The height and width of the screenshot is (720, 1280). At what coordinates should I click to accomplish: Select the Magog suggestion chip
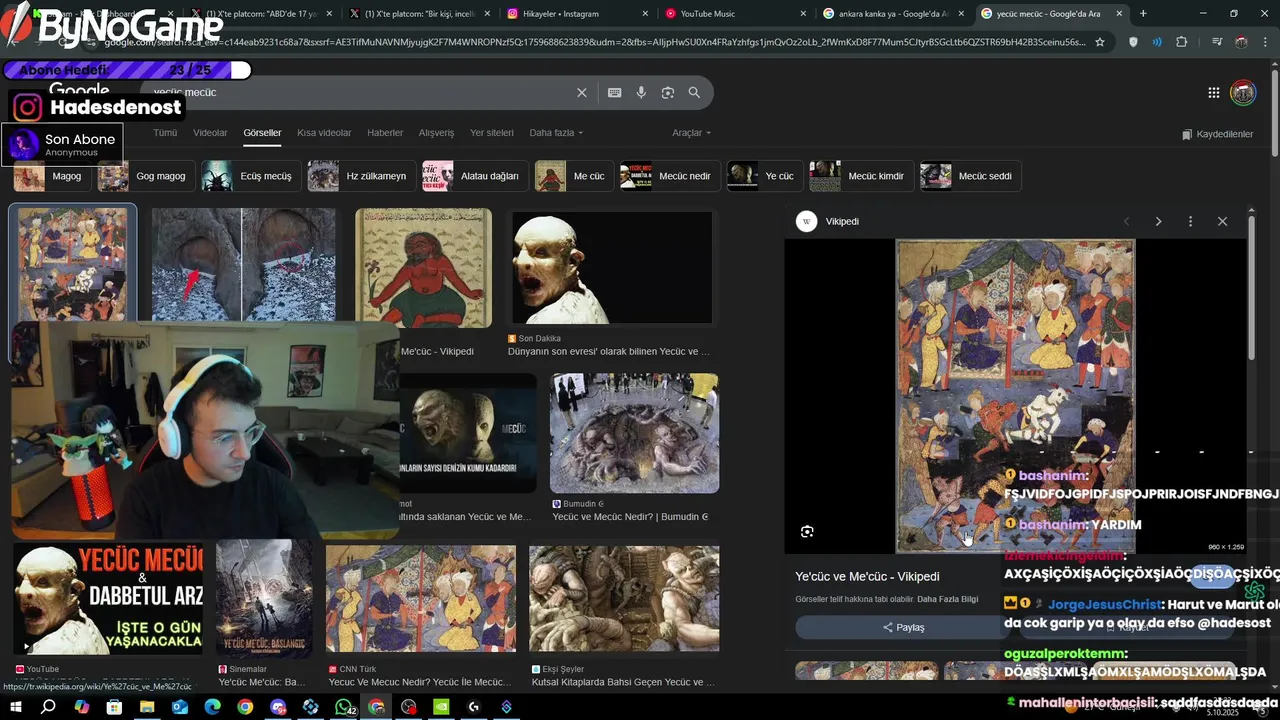pos(52,176)
